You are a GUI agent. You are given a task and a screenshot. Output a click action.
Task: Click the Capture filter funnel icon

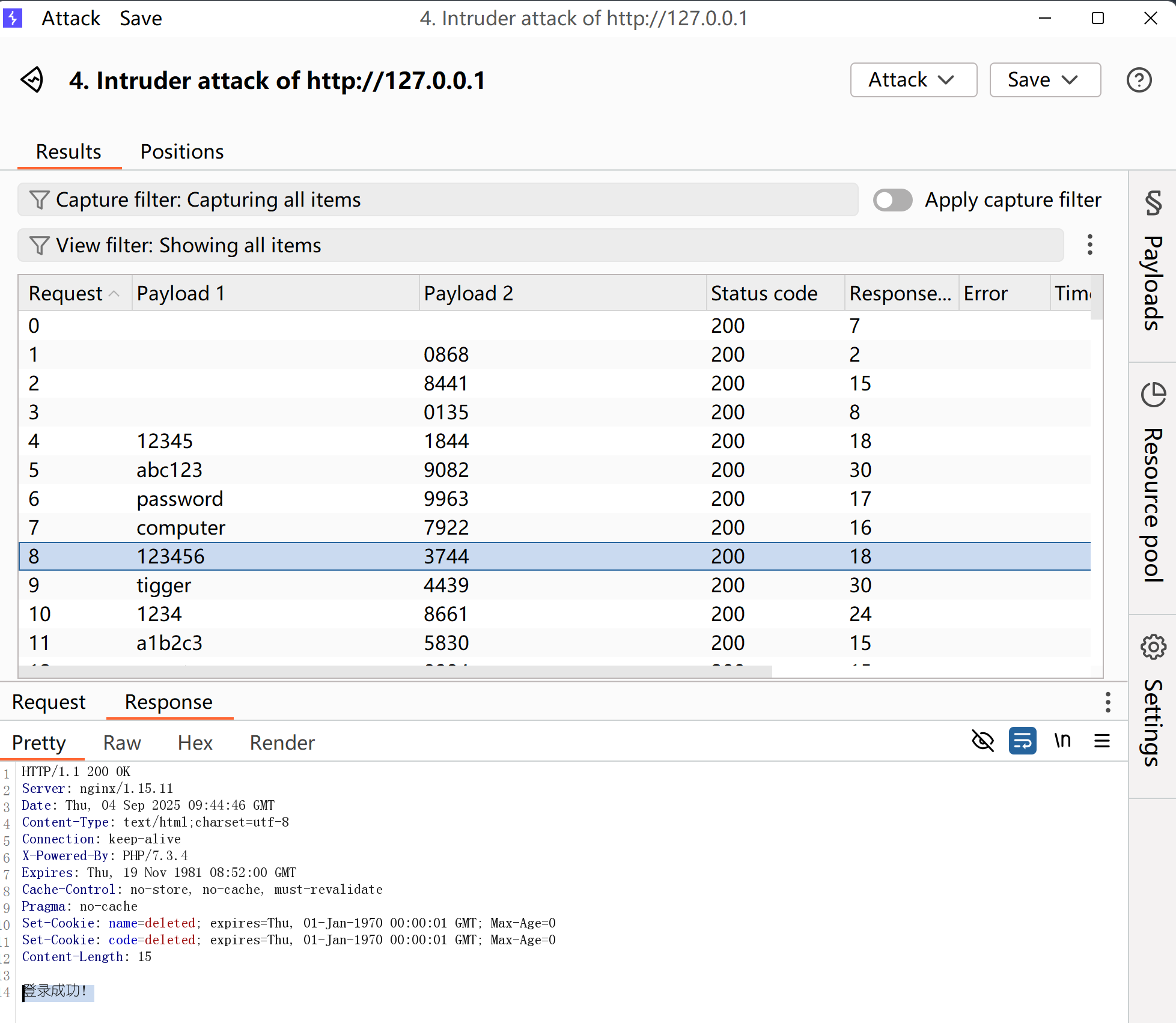point(39,199)
